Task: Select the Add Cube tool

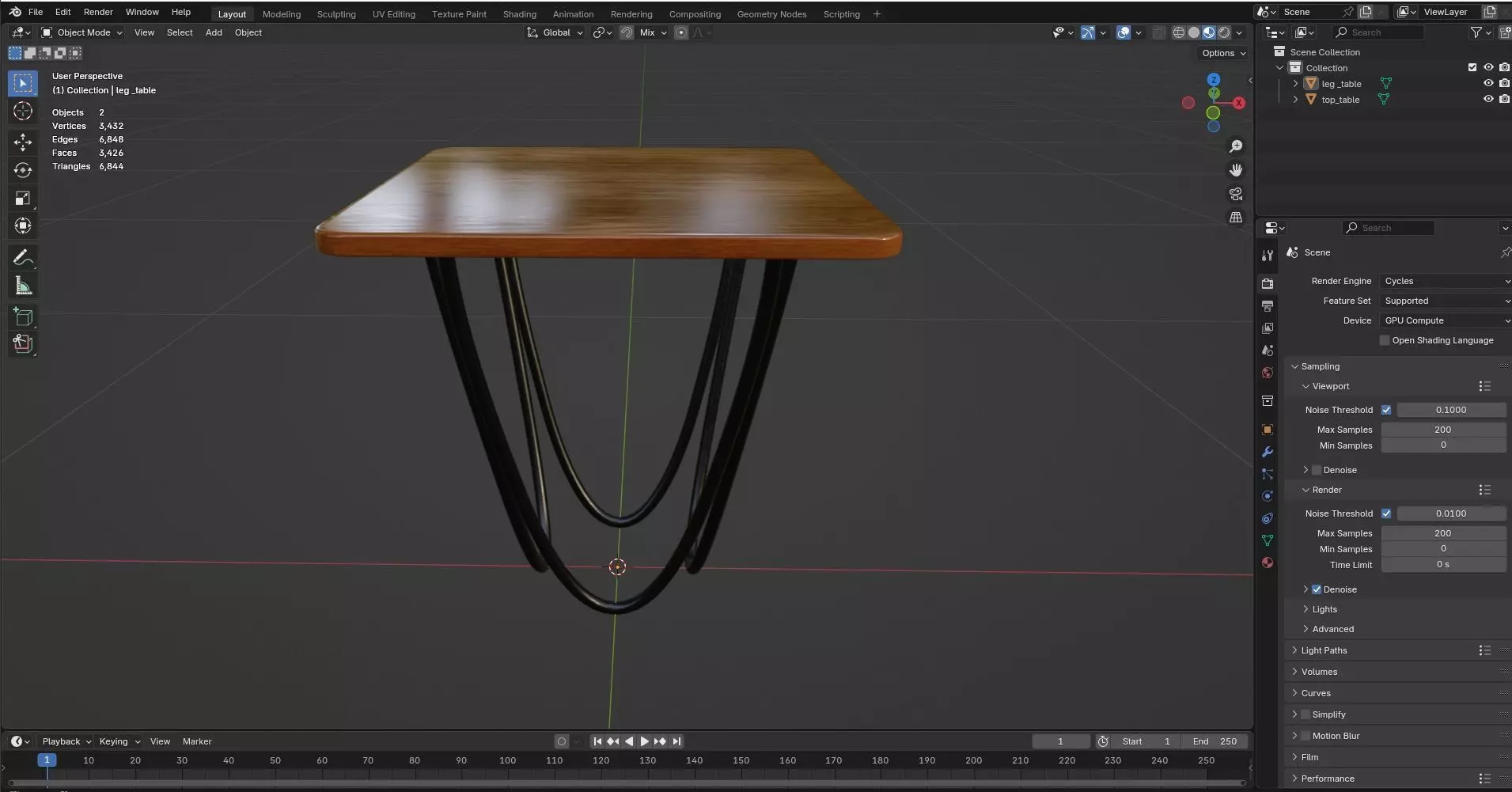Action: click(x=23, y=317)
